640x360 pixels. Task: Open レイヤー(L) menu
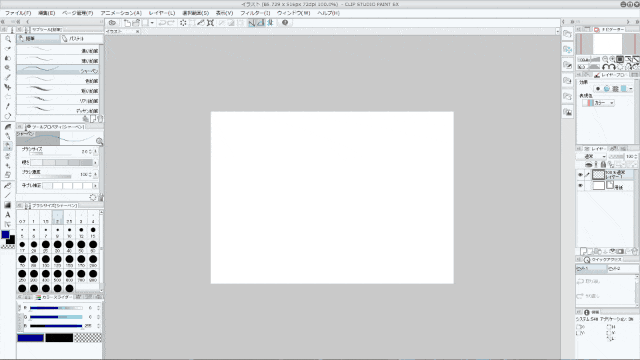162,13
